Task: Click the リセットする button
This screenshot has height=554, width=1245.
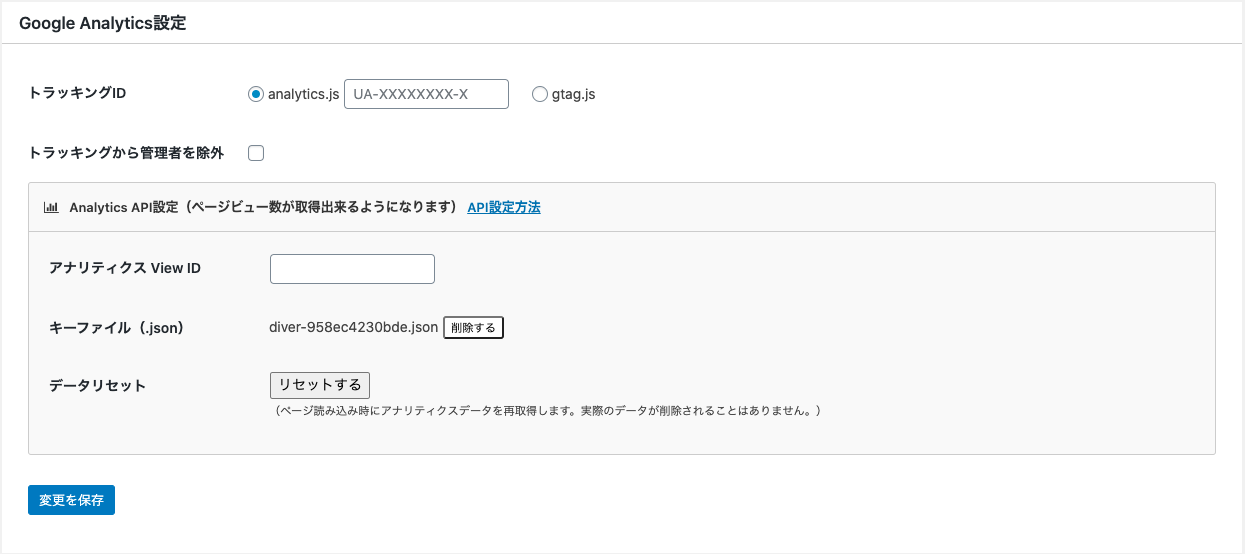Action: 320,385
